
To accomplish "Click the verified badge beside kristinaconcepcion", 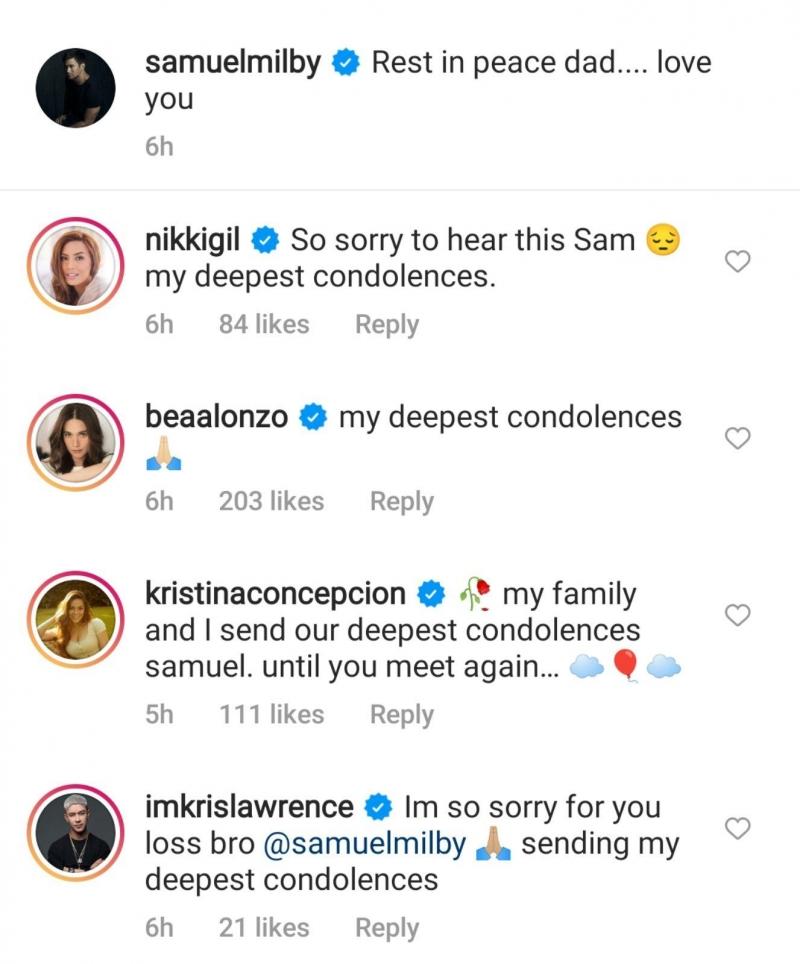I will coord(430,595).
